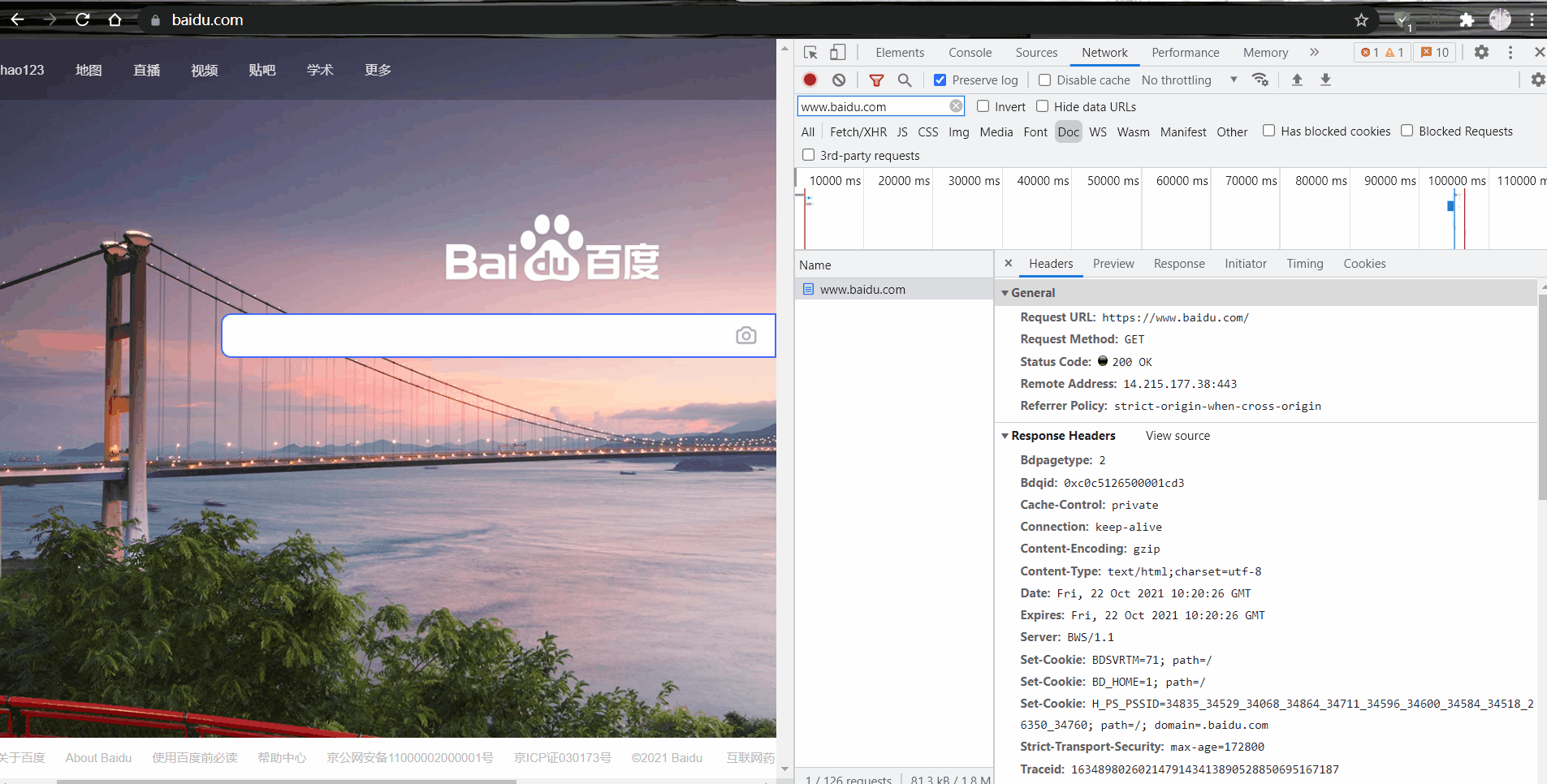Clear the network log

839,80
